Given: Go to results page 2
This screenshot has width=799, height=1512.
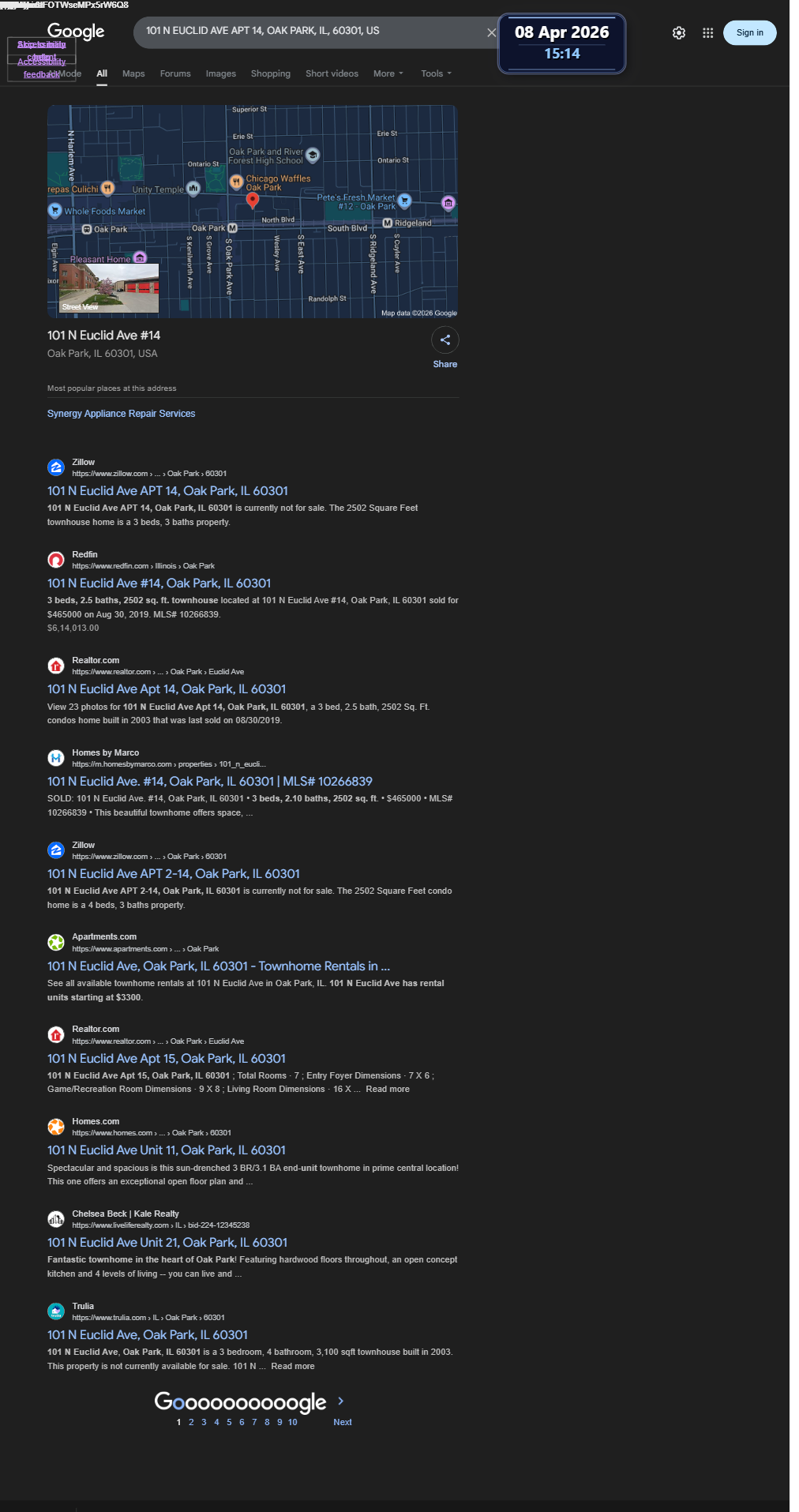Looking at the screenshot, I should point(191,1422).
